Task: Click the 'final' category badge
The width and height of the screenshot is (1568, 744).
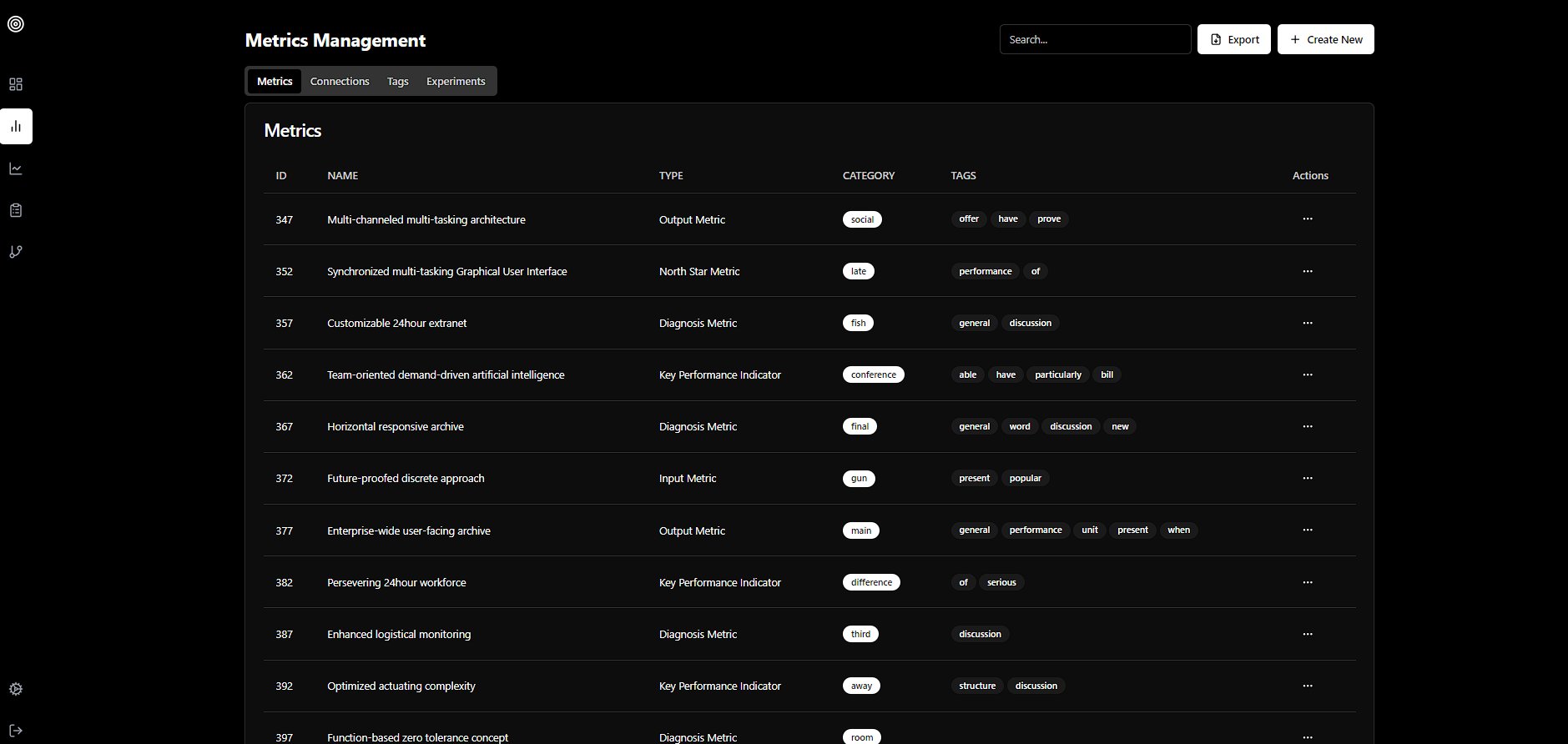Action: 860,426
